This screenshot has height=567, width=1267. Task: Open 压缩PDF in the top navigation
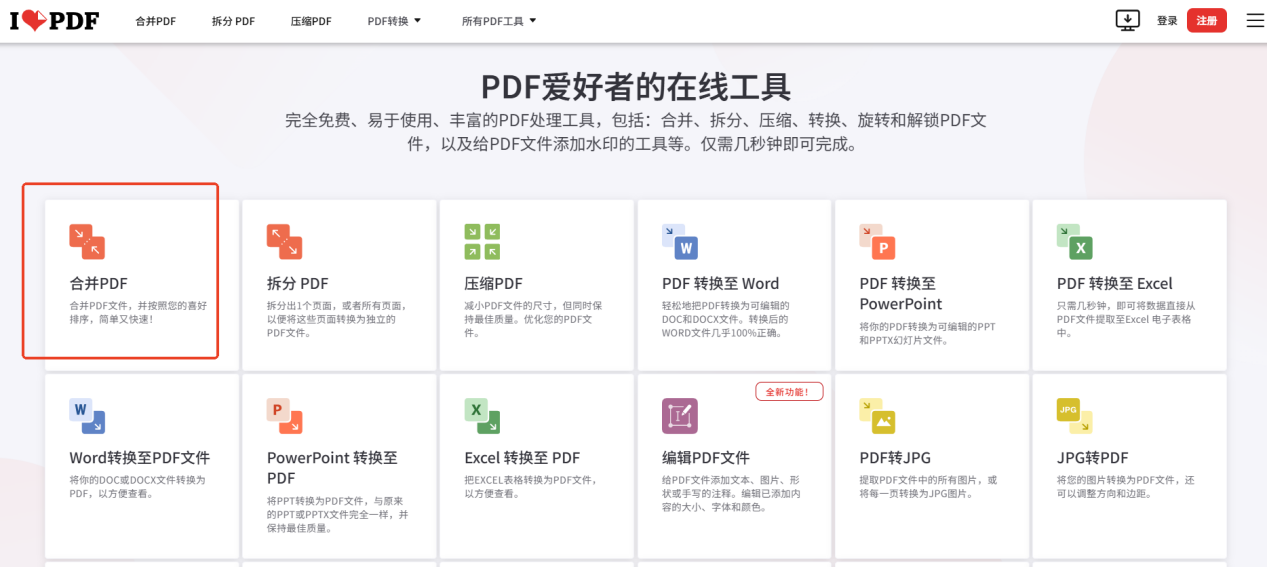[311, 21]
